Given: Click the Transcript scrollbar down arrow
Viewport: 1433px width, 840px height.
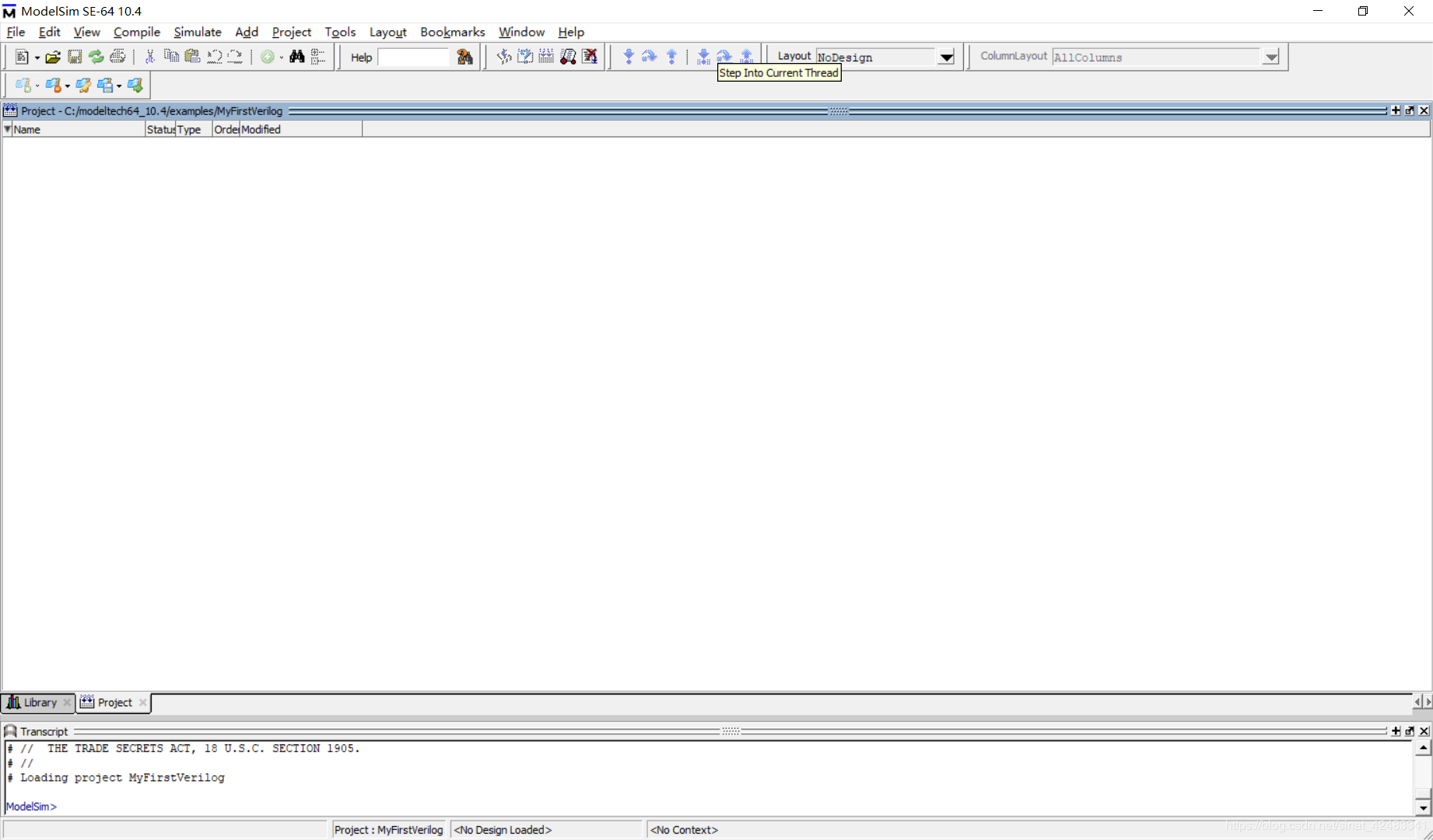Looking at the screenshot, I should pos(1423,808).
